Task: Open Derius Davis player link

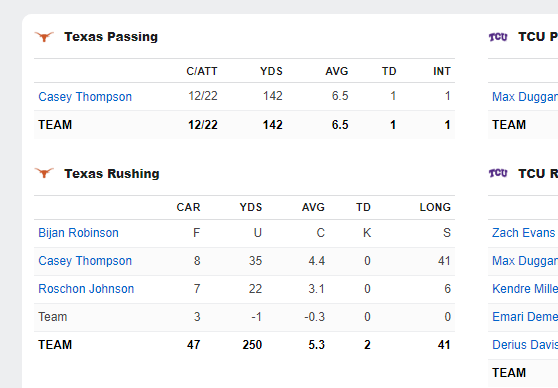Action: pyautogui.click(x=525, y=345)
